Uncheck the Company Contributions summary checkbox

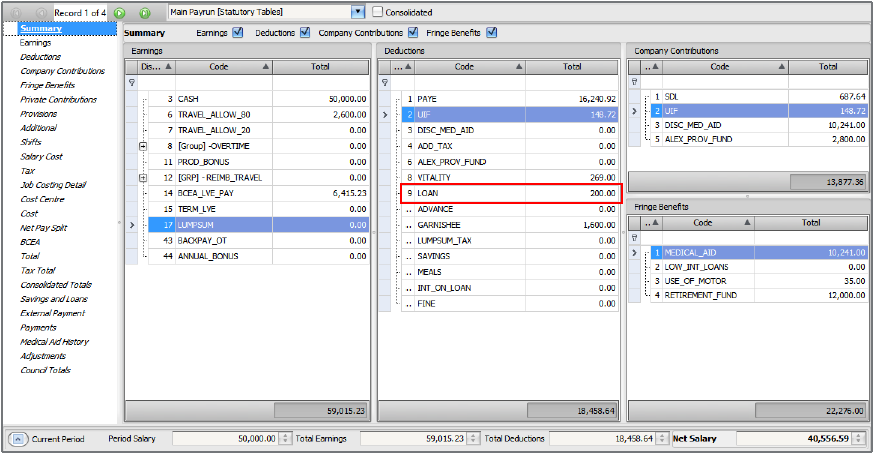(412, 32)
